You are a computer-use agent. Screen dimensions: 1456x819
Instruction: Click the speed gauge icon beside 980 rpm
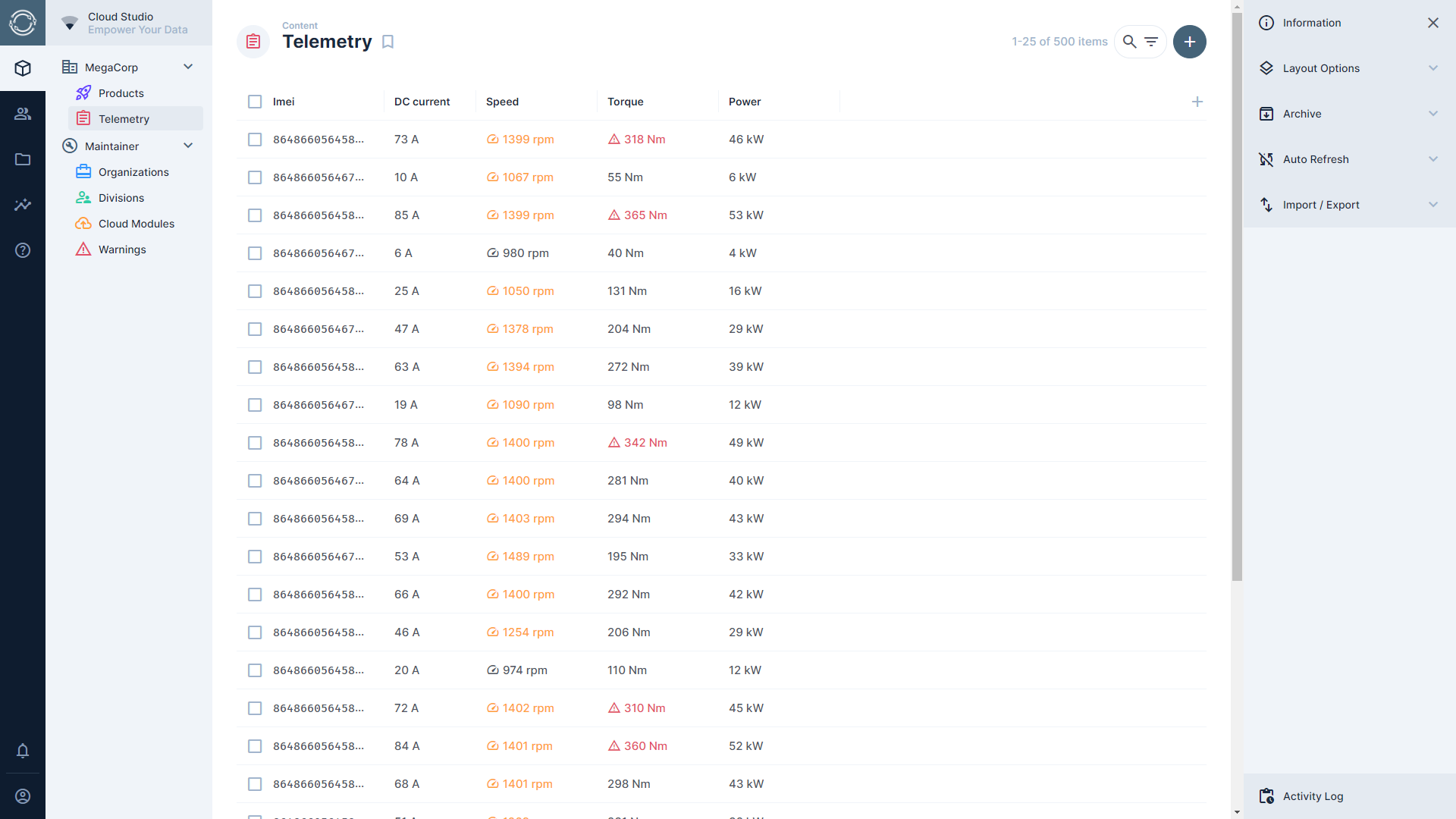pyautogui.click(x=492, y=253)
